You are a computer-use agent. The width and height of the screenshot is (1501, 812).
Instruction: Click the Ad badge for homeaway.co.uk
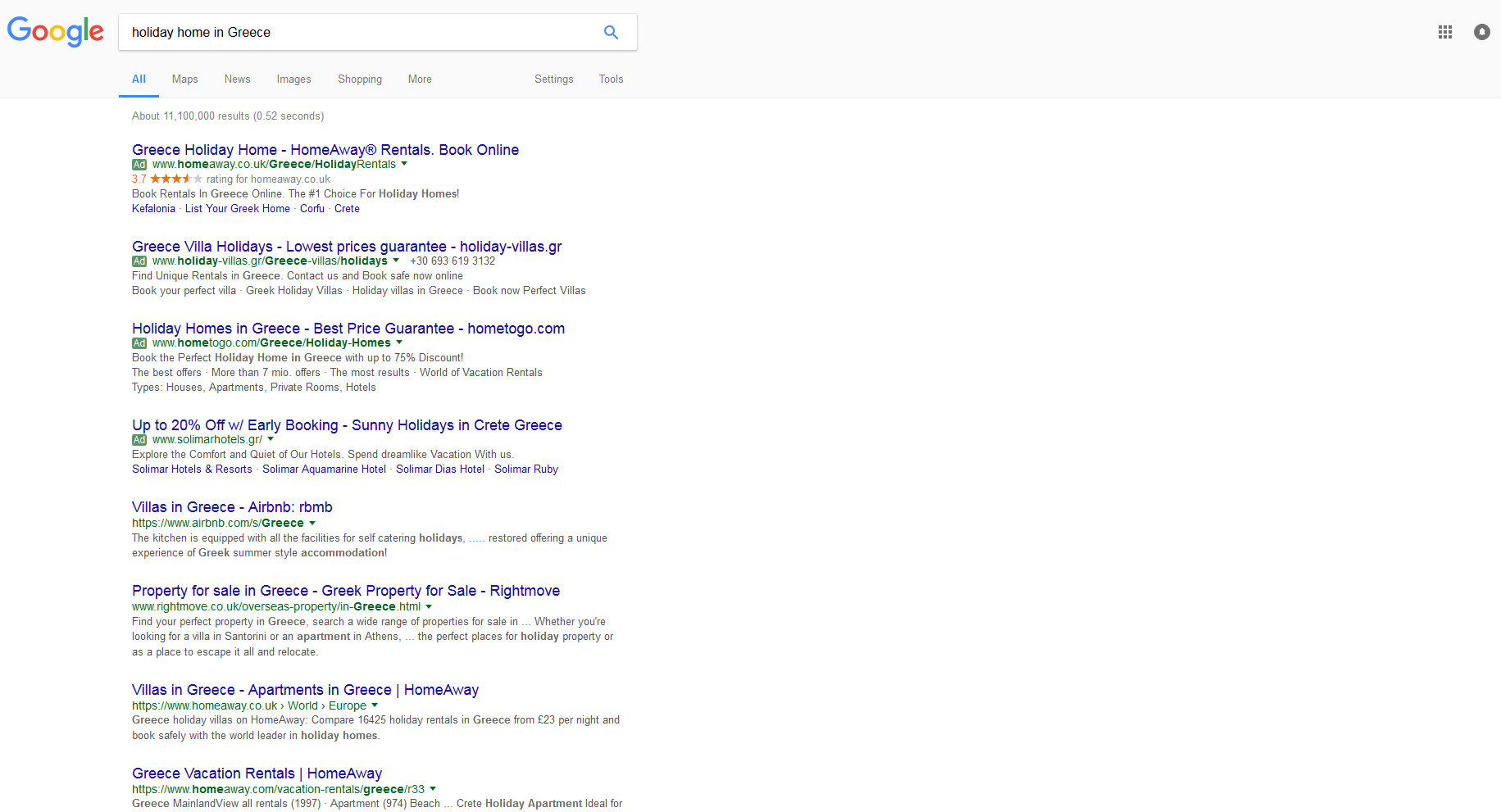point(139,165)
